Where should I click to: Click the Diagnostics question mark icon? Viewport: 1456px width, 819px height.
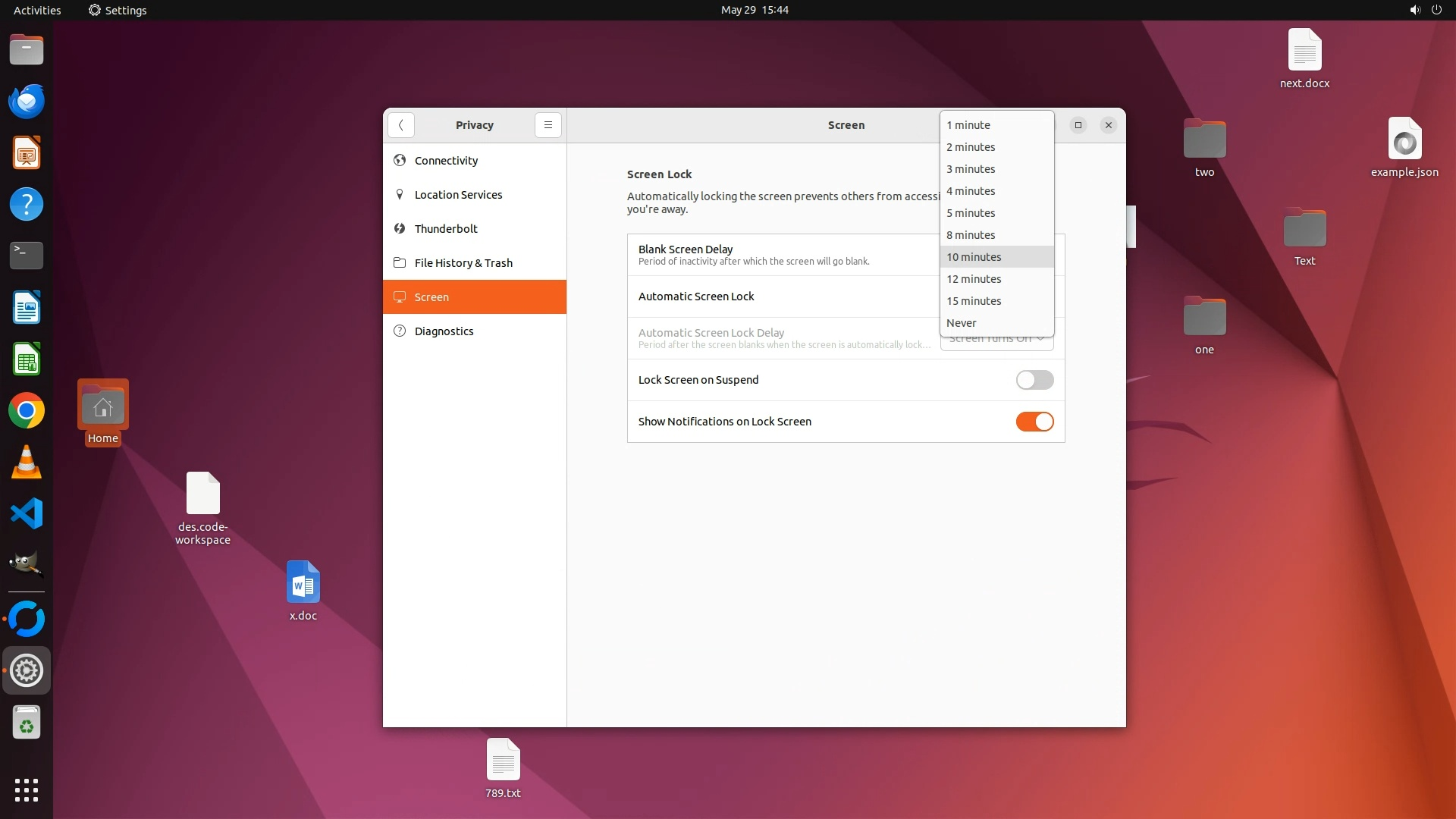[x=400, y=331]
